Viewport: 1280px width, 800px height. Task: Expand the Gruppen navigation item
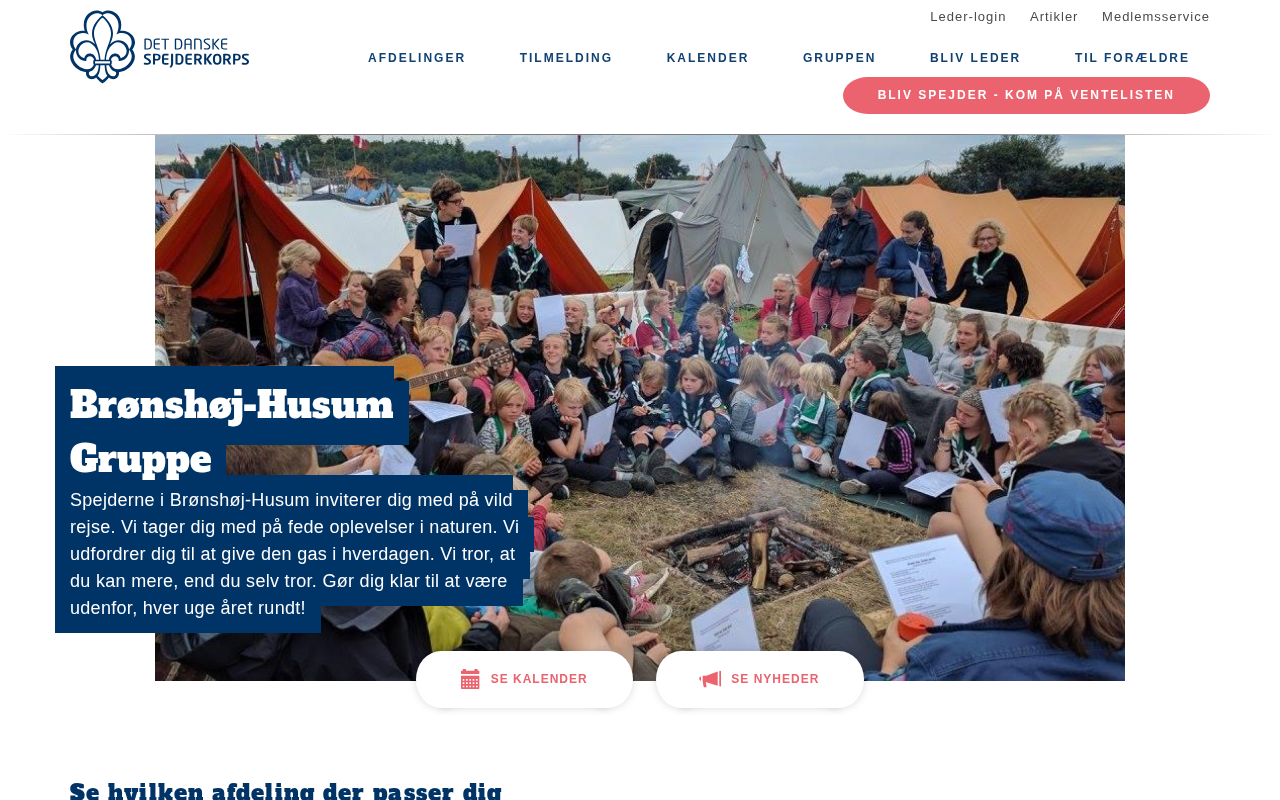[839, 58]
